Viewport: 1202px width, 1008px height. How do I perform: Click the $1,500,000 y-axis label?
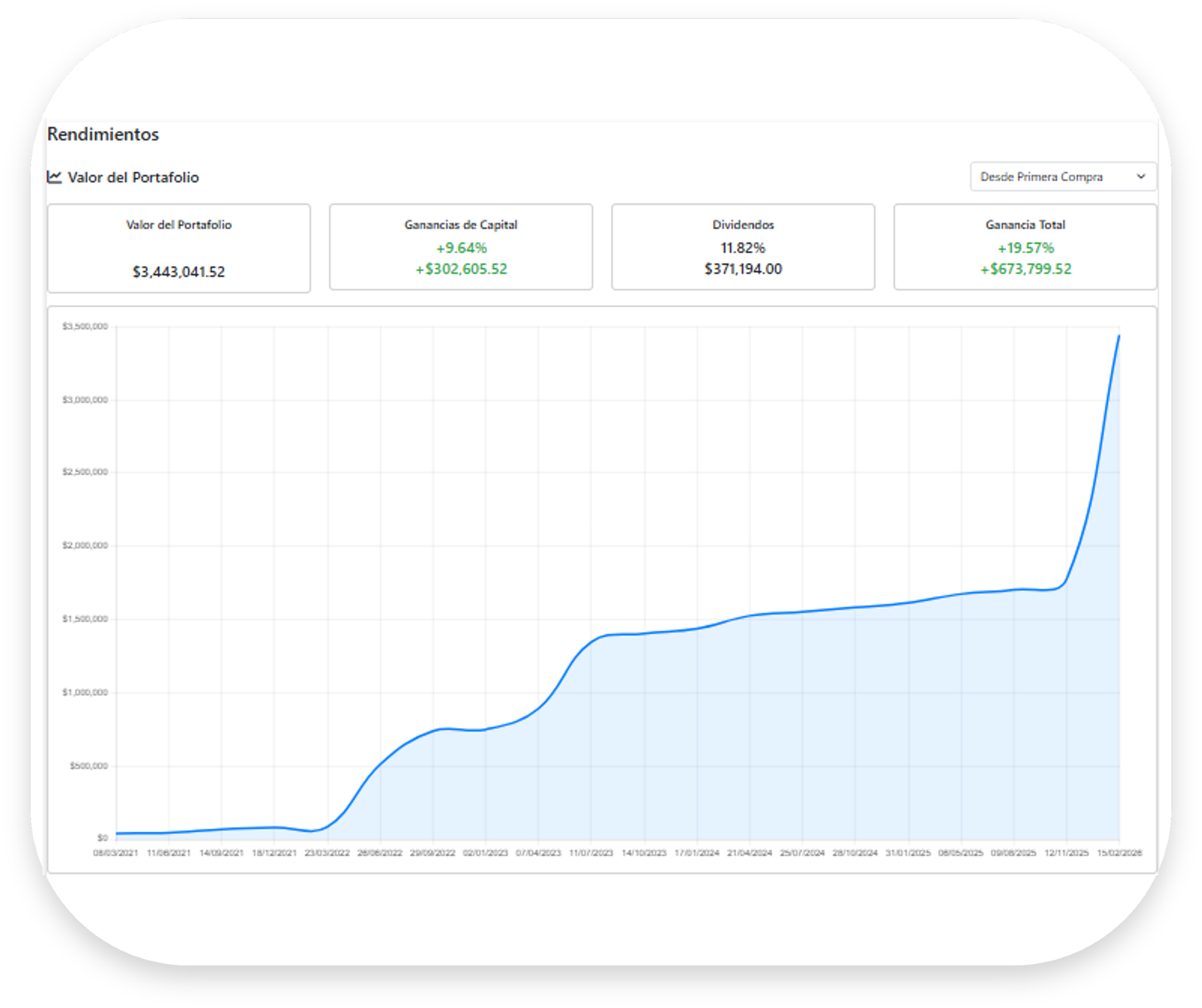pos(85,619)
